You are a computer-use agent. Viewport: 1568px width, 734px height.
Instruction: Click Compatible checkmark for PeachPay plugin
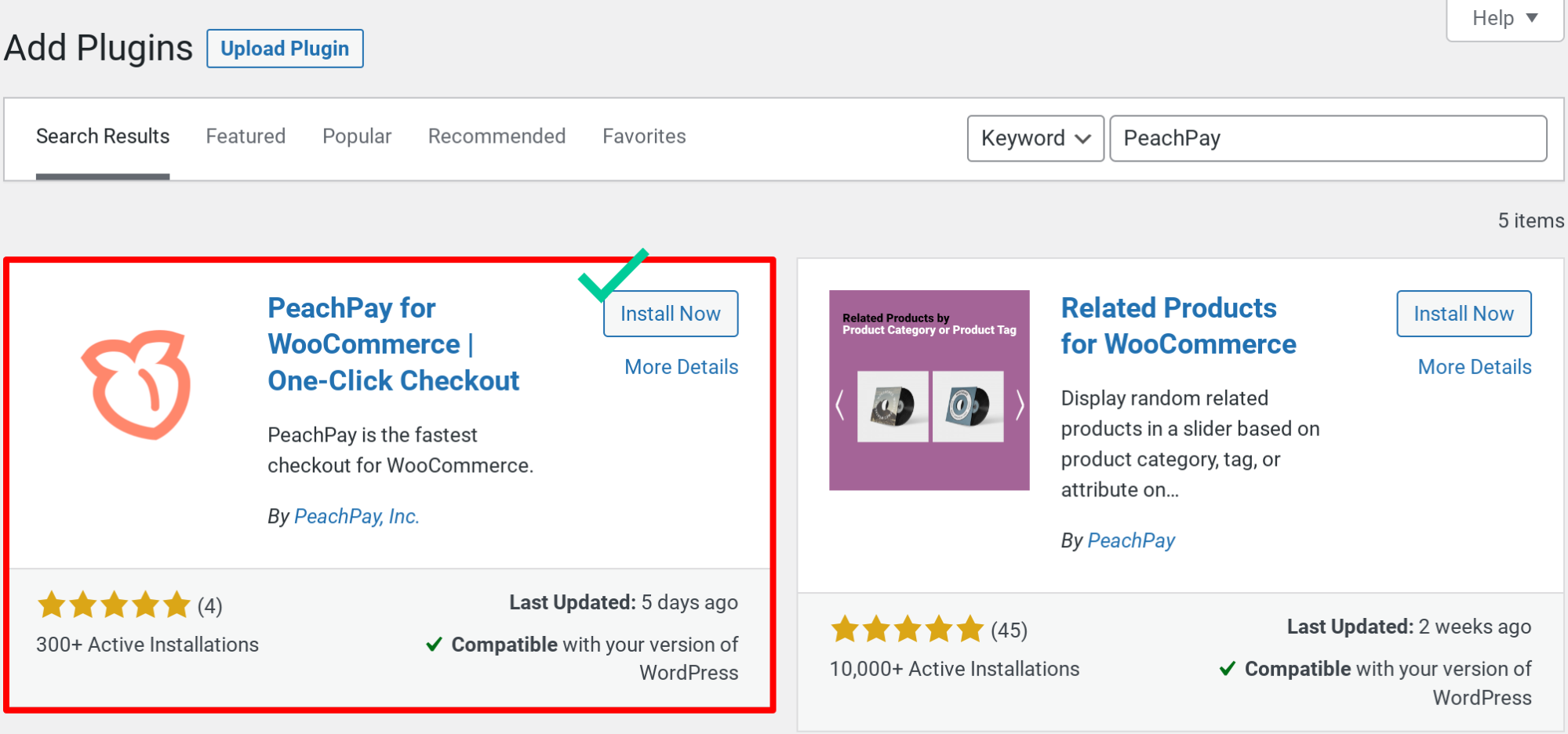coord(435,644)
